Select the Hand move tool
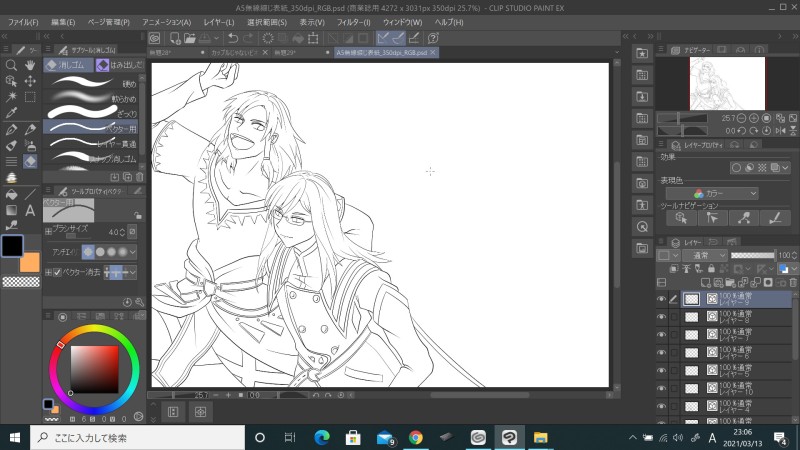The width and height of the screenshot is (800, 450). coord(30,65)
